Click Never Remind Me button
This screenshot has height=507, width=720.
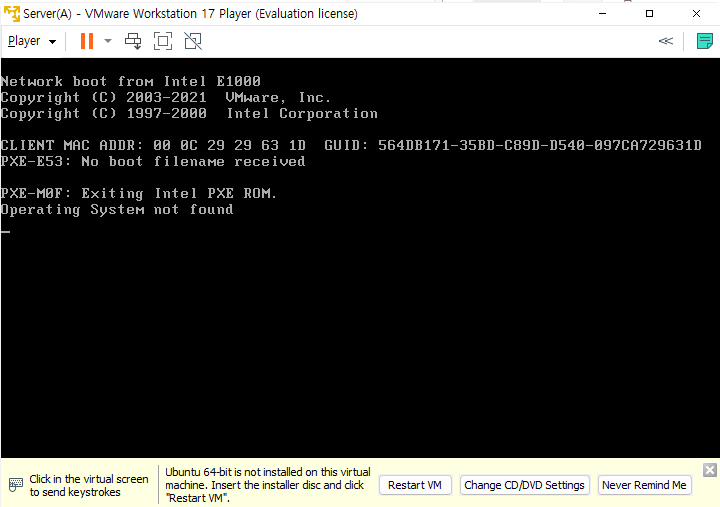pos(644,485)
